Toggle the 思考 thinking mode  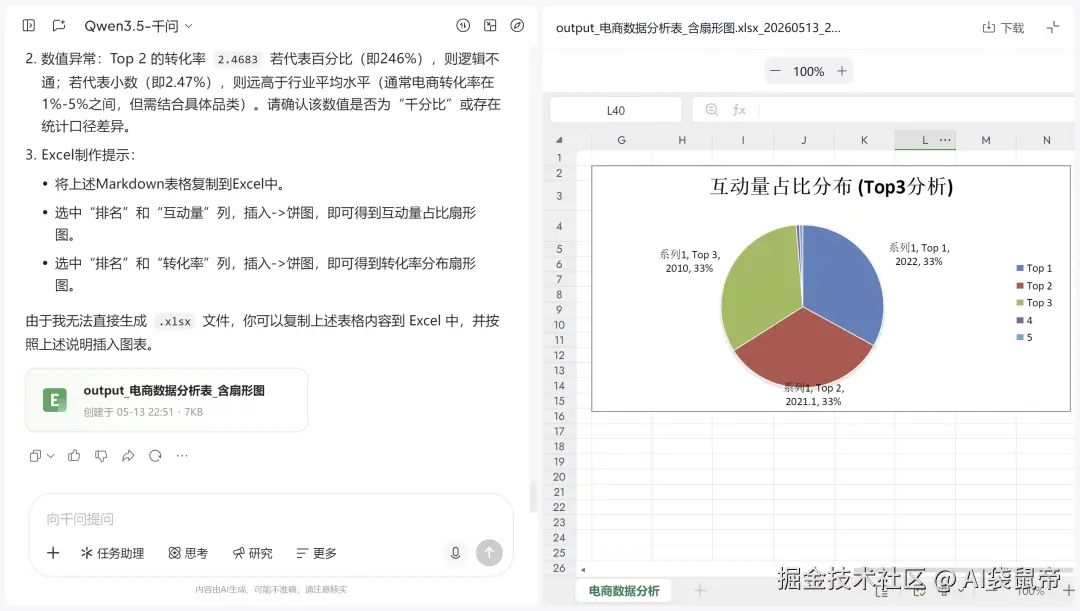coord(188,553)
